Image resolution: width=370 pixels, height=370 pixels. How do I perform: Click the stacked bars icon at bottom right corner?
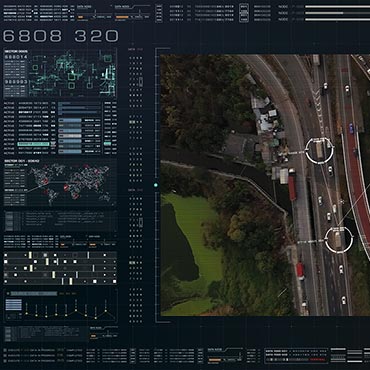point(354,356)
